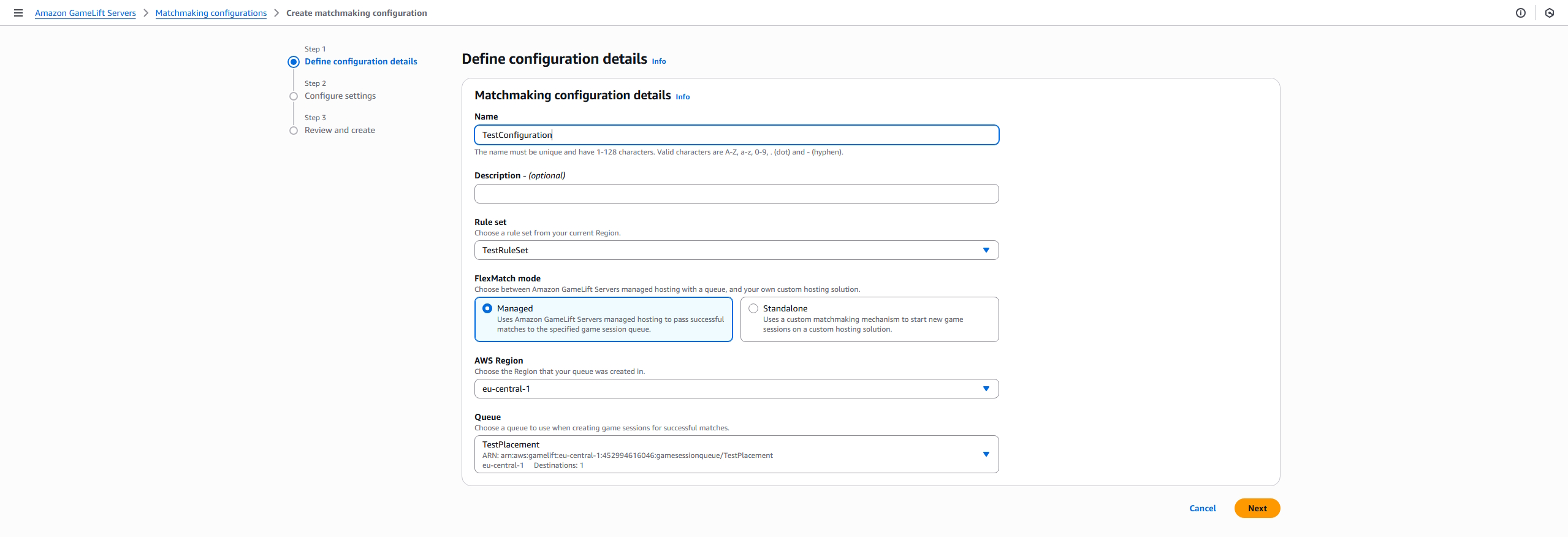The height and width of the screenshot is (537, 1568).
Task: Click the hexagon settings icon at top right
Action: [x=1549, y=13]
